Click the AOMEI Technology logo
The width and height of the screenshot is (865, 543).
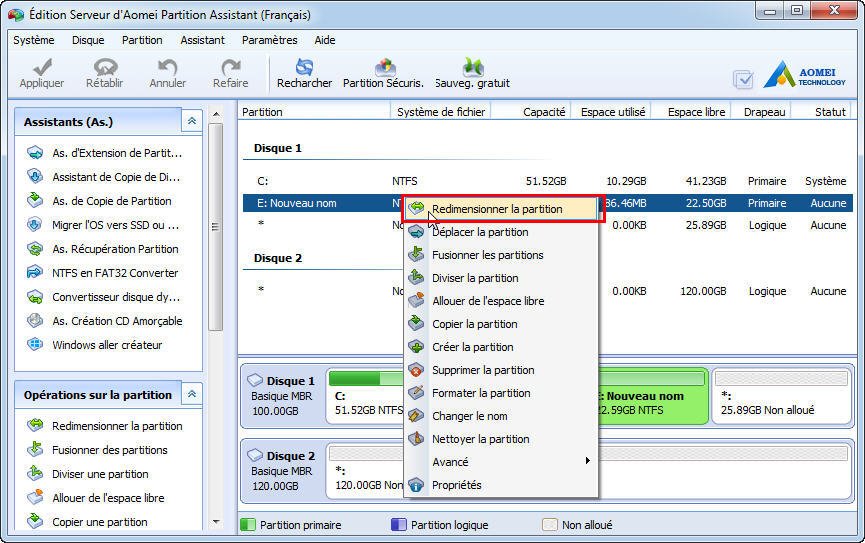pos(804,75)
